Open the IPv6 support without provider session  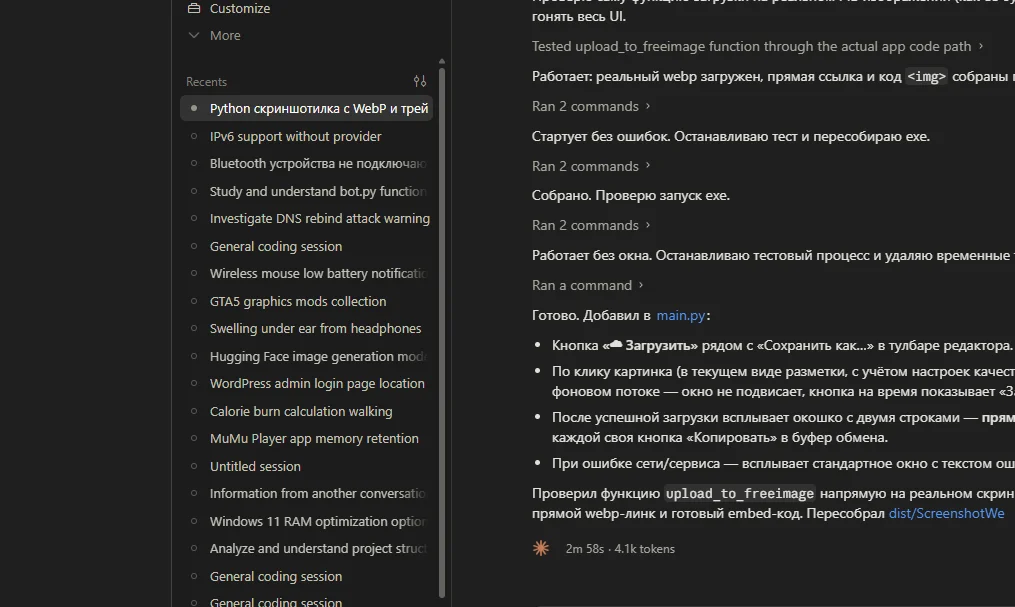coord(306,136)
